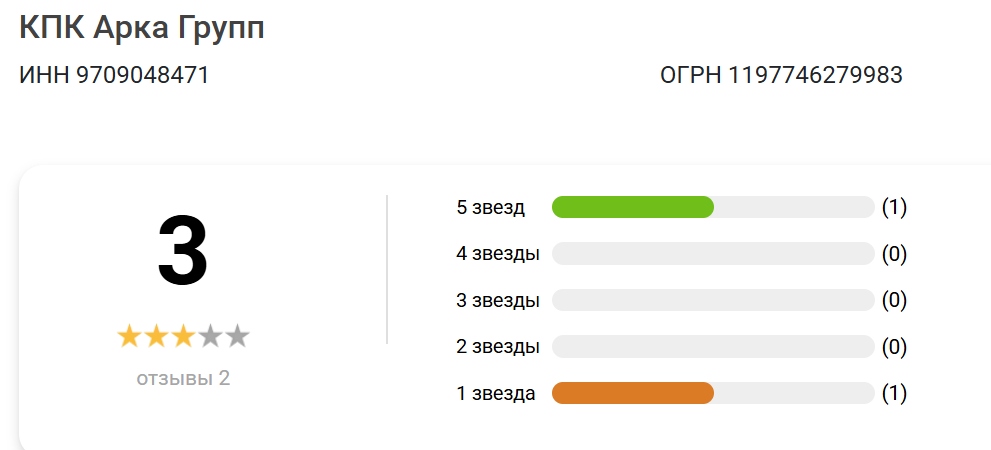Open the 'отзывы 2' reviews link
The width and height of the screenshot is (991, 450).
coord(183,378)
